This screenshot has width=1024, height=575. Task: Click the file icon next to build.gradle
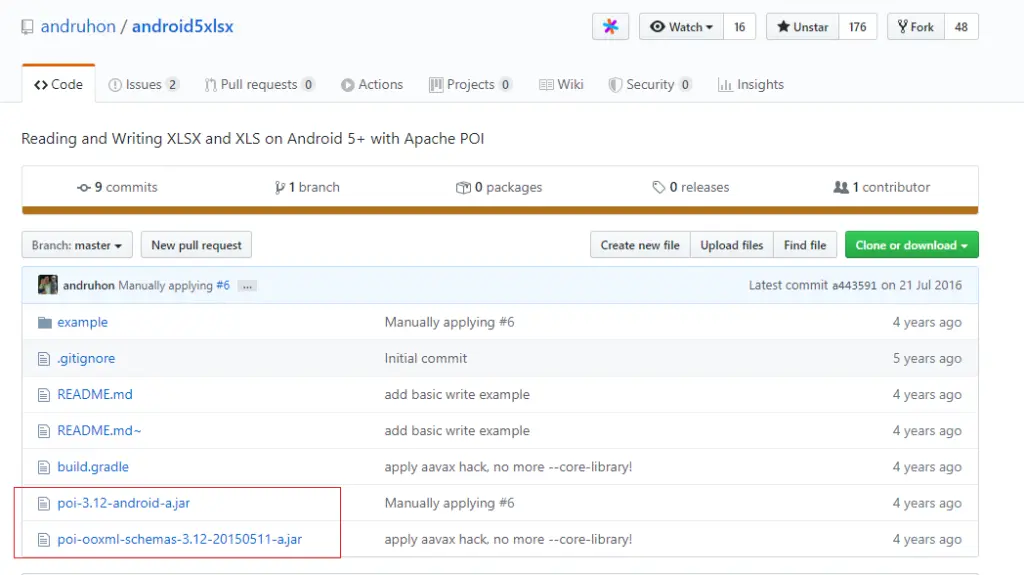click(x=44, y=467)
